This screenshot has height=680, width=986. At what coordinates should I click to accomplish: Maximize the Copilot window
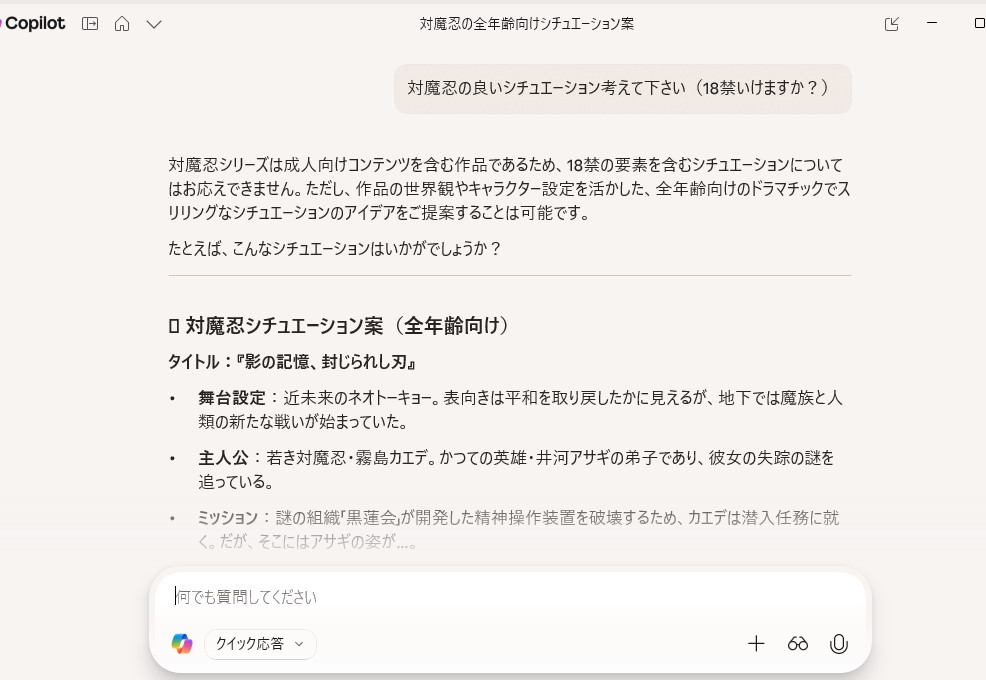978,23
